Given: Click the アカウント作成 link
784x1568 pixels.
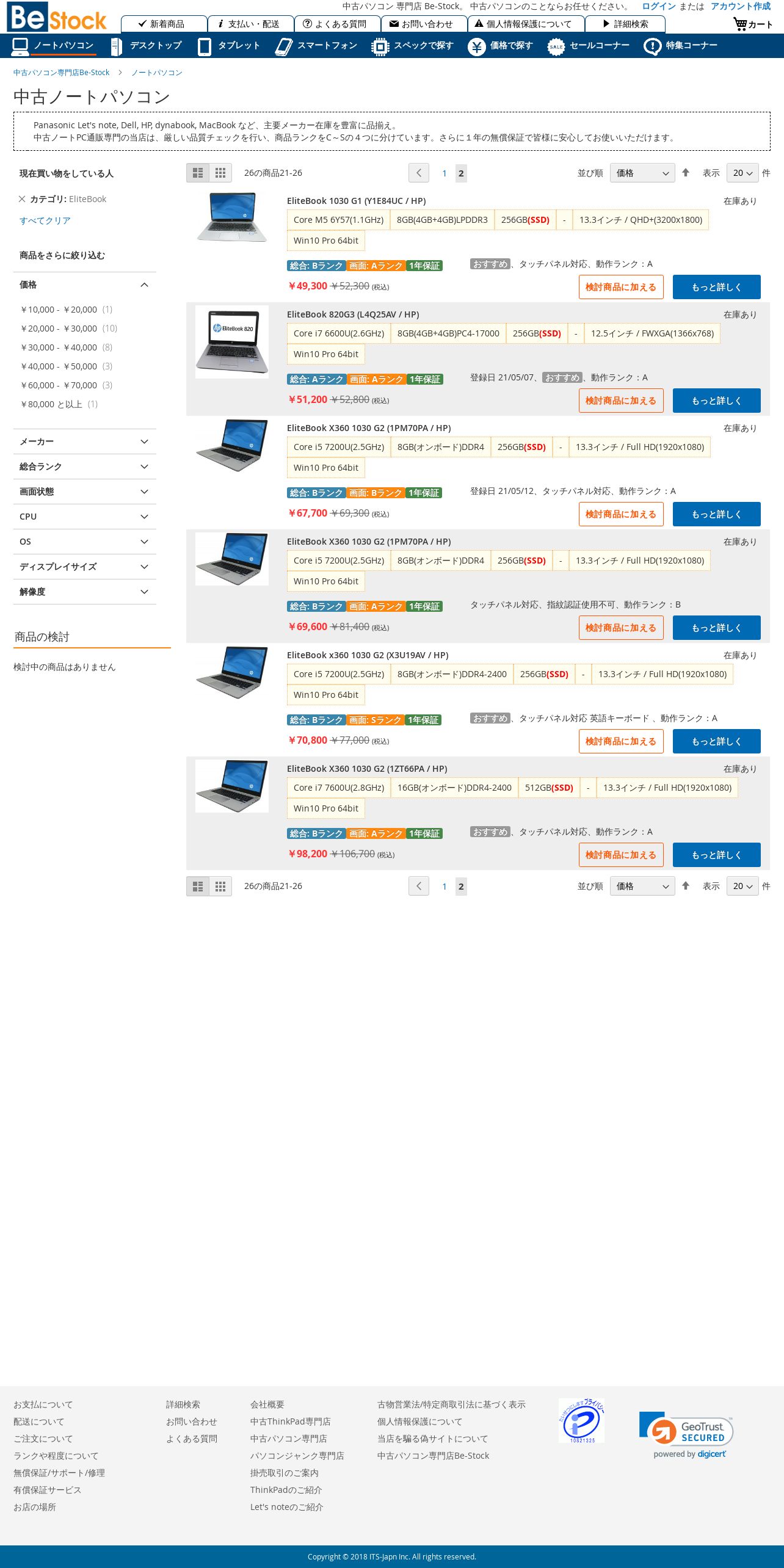Looking at the screenshot, I should (x=741, y=6).
